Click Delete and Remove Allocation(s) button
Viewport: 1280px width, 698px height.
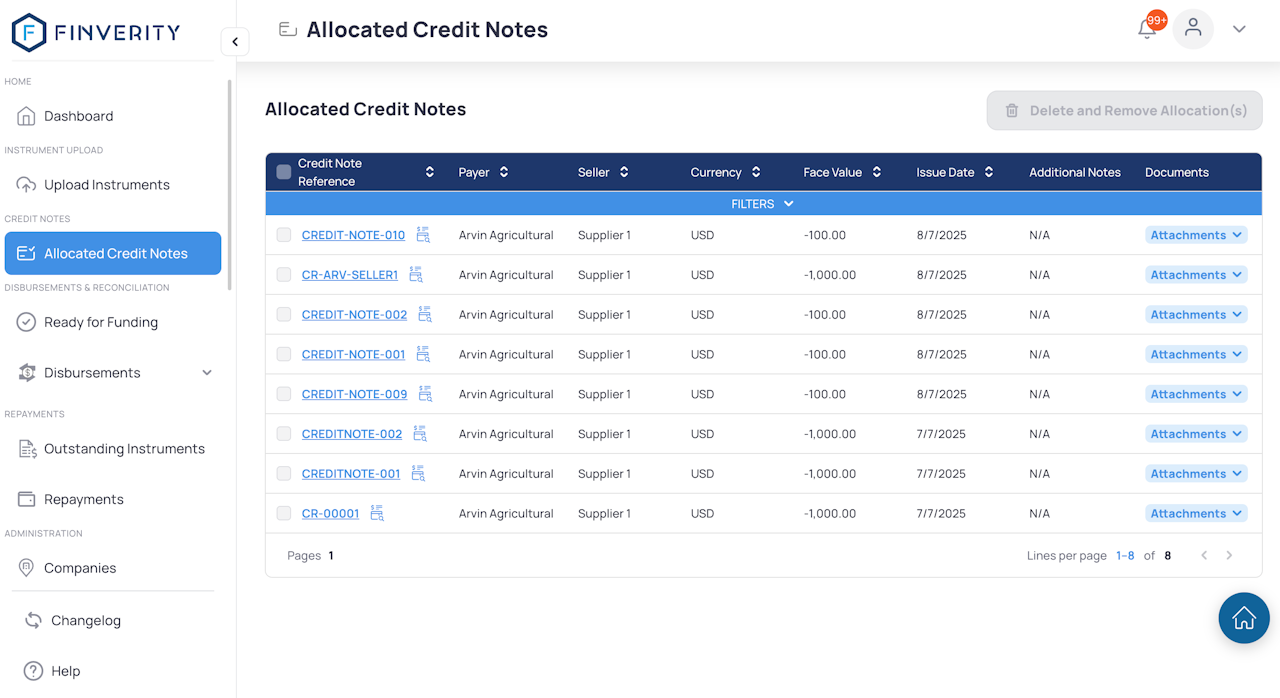point(1125,111)
